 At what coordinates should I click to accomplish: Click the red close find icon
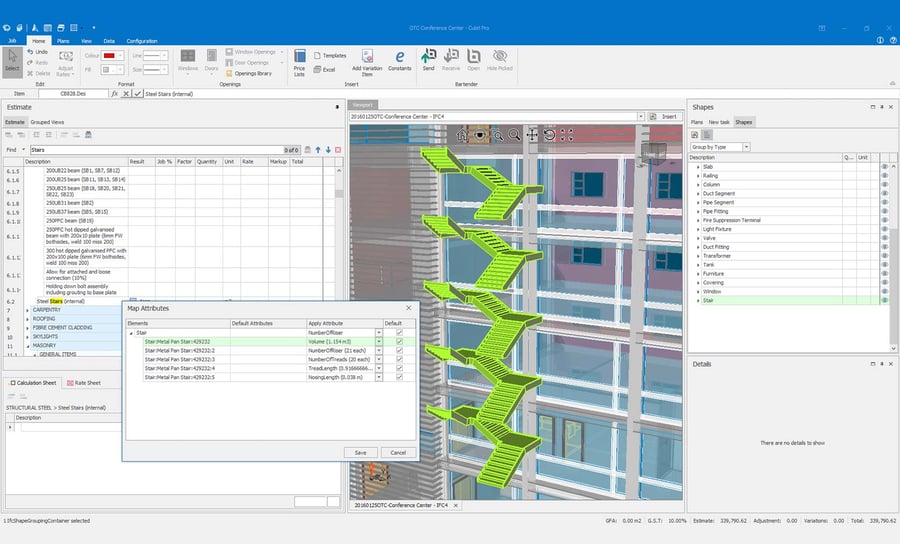coord(338,150)
